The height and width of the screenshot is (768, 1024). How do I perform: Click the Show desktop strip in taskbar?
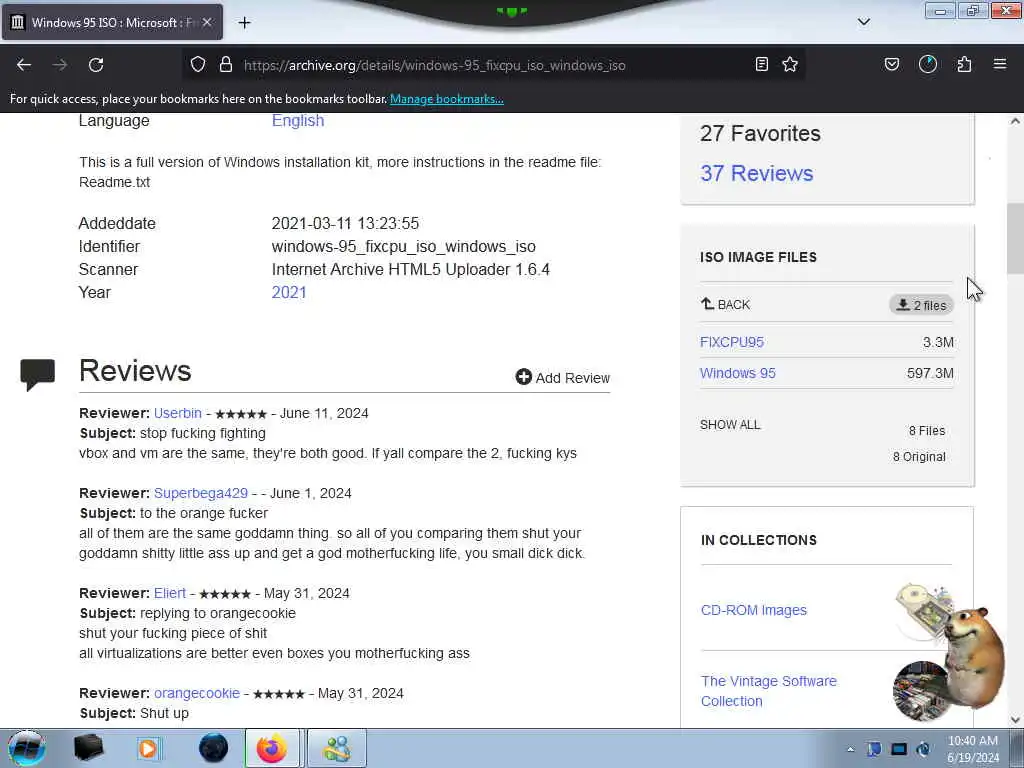tap(1017, 748)
